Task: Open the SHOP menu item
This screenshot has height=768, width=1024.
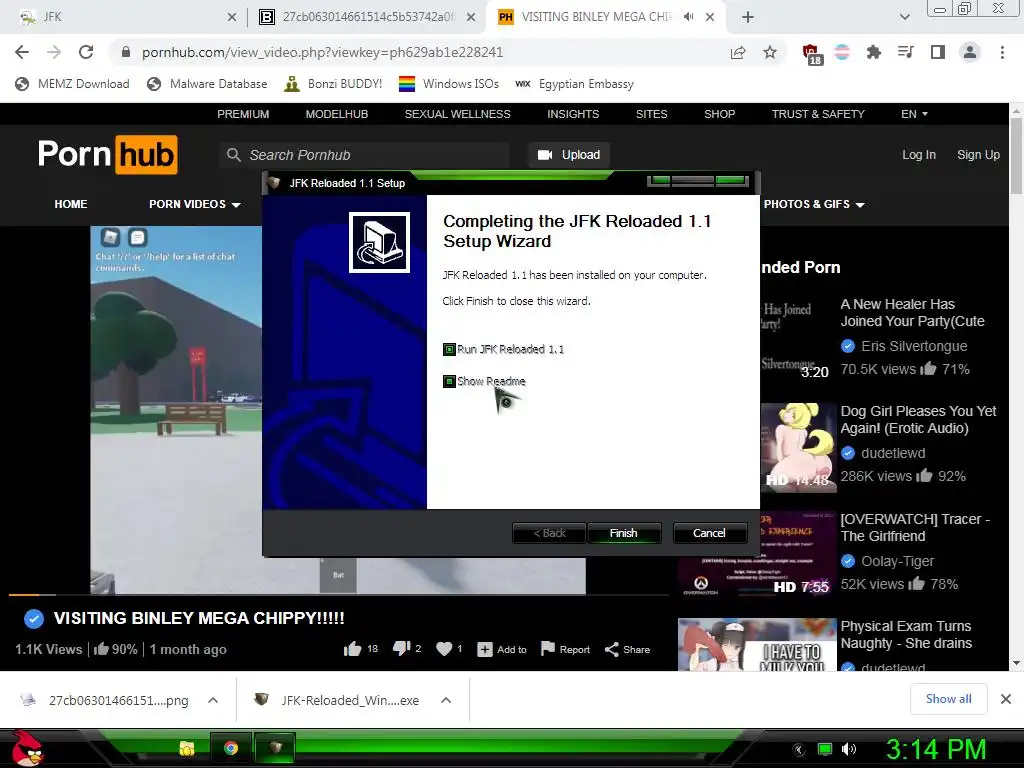Action: coord(719,114)
